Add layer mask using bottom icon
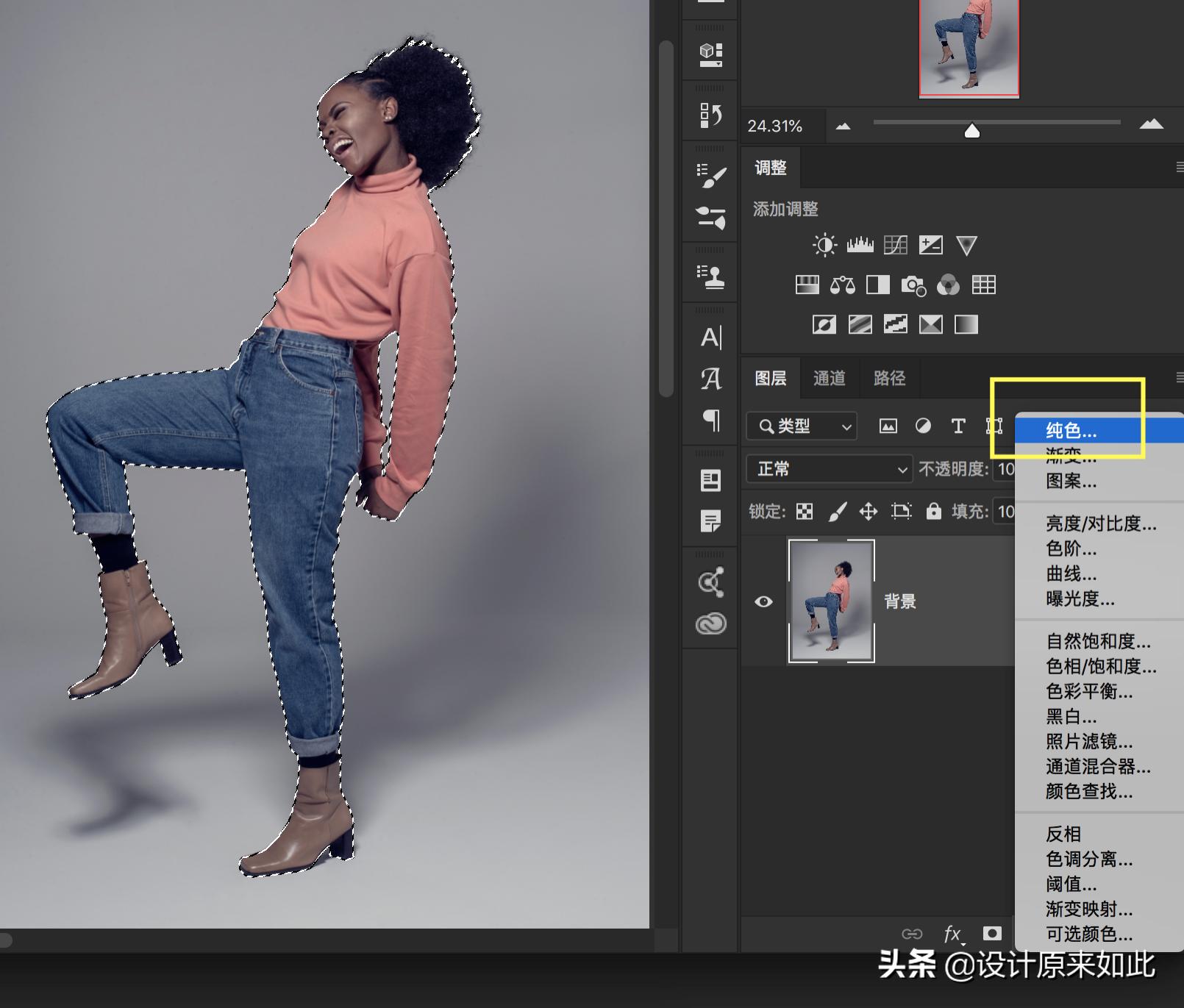 click(x=992, y=933)
